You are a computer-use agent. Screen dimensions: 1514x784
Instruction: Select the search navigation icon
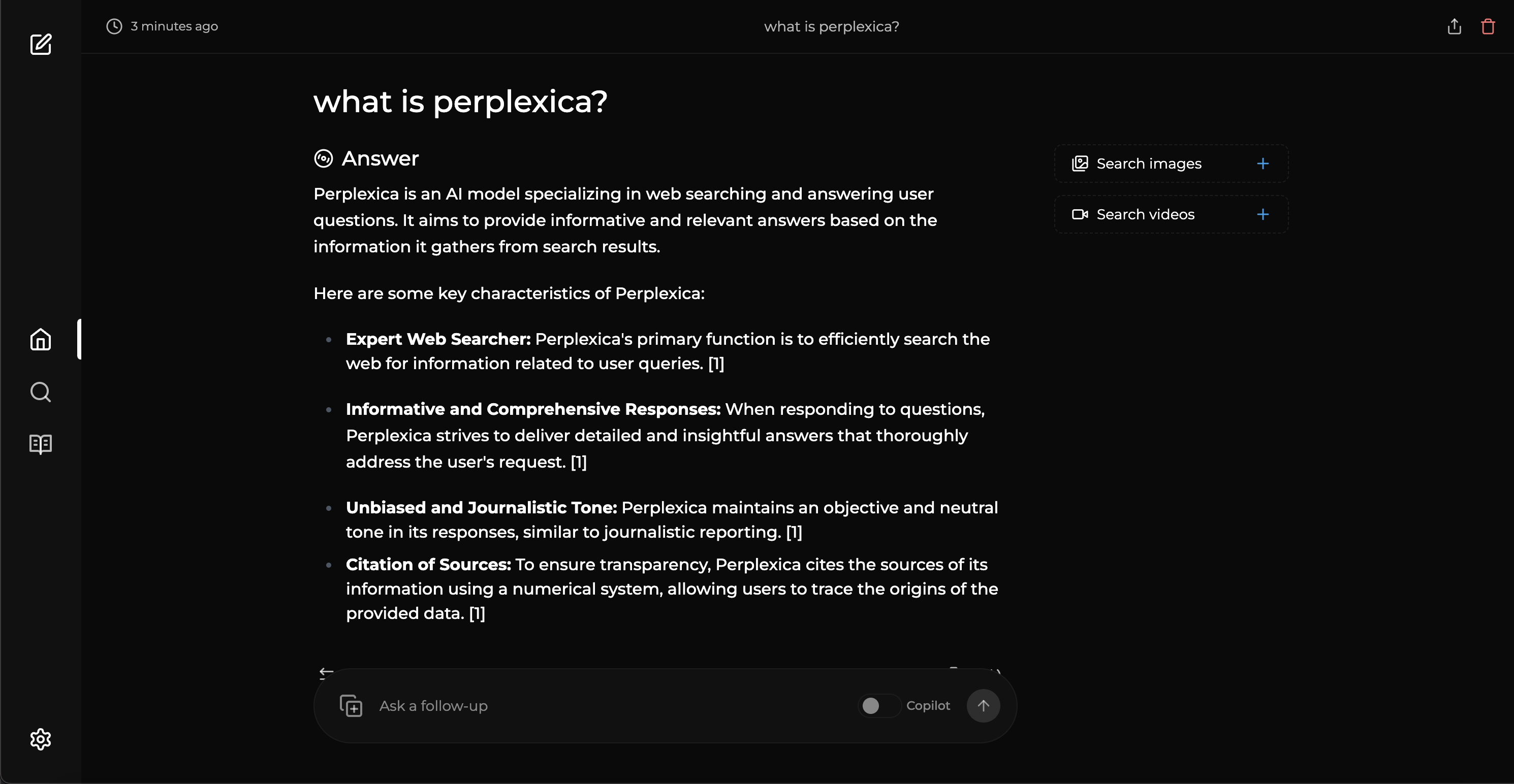point(40,391)
